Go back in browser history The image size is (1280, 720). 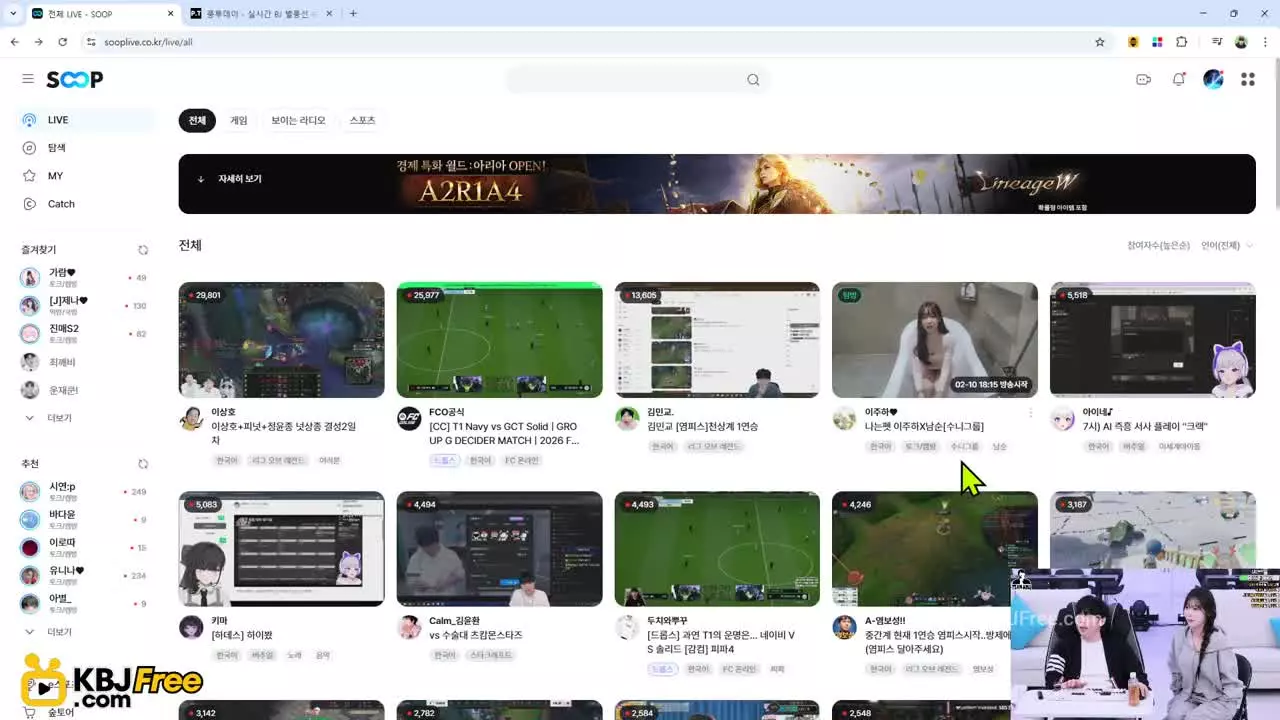14,42
